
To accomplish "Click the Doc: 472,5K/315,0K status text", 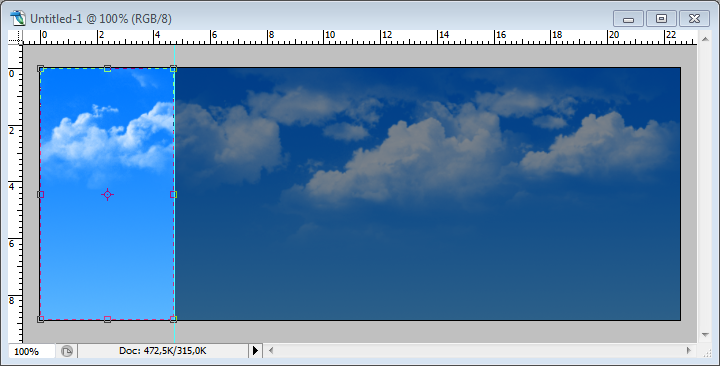I will (x=163, y=351).
